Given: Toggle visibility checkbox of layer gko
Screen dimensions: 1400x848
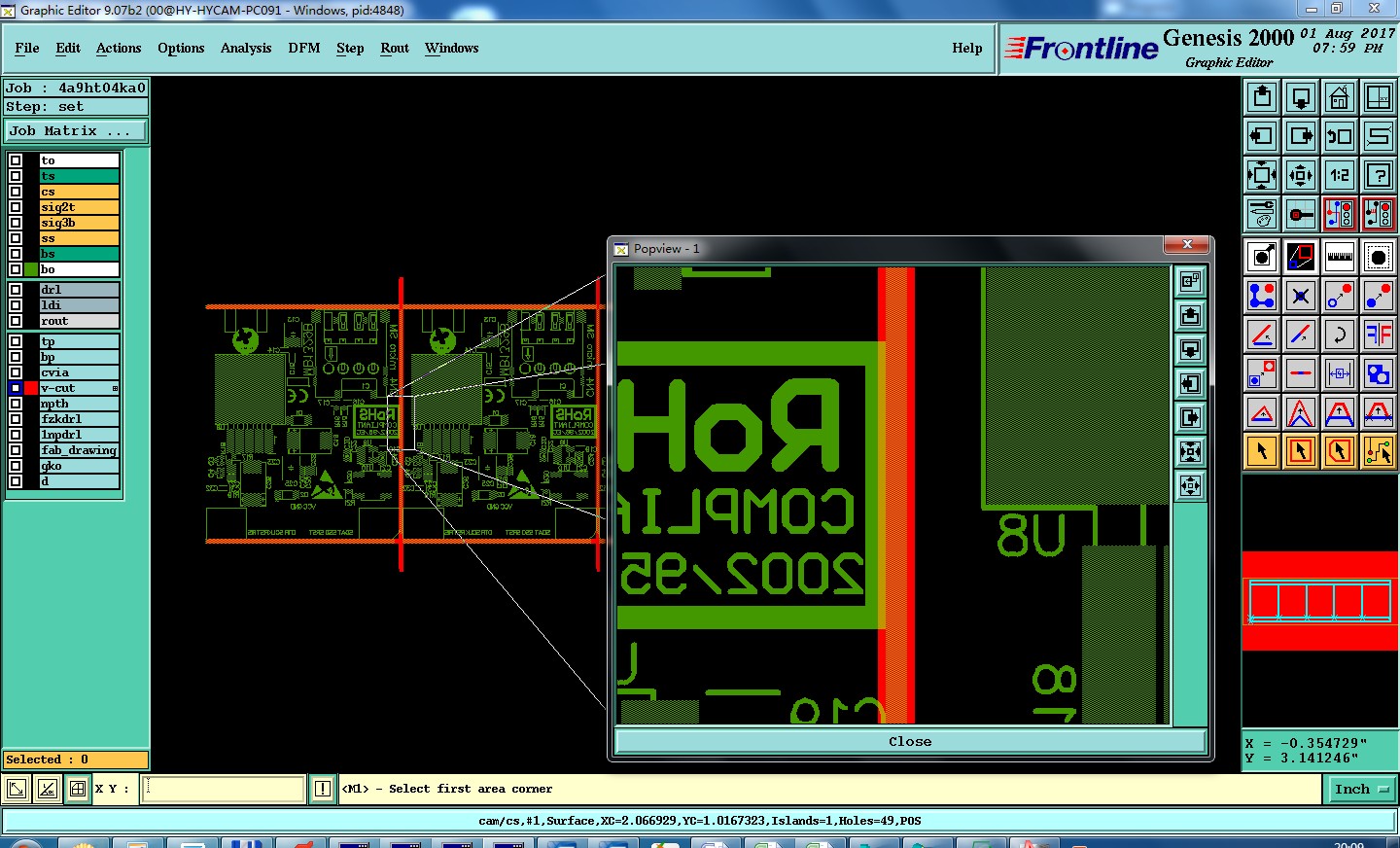Looking at the screenshot, I should tap(16, 466).
